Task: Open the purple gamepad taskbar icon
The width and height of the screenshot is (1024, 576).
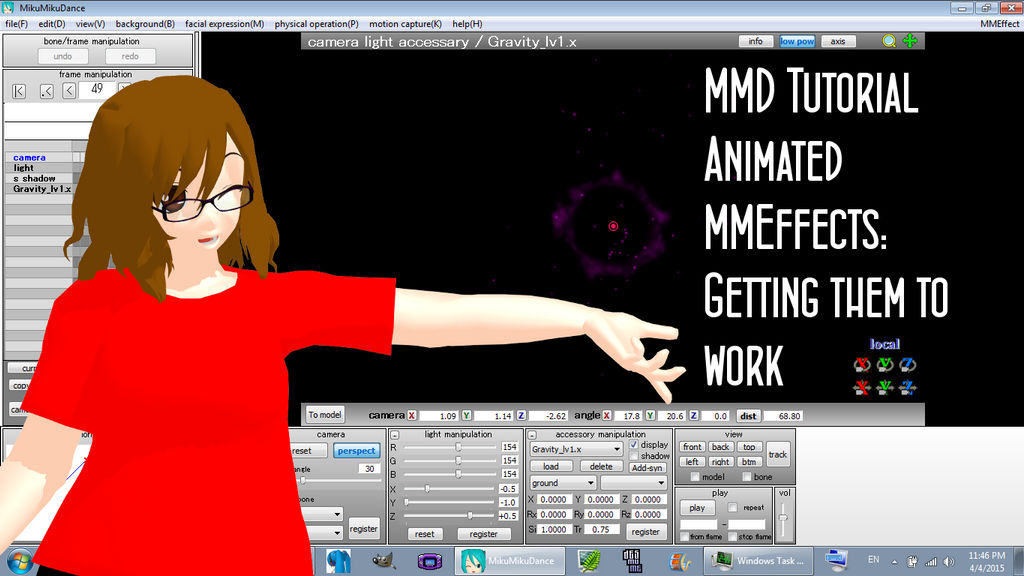Action: click(x=429, y=561)
